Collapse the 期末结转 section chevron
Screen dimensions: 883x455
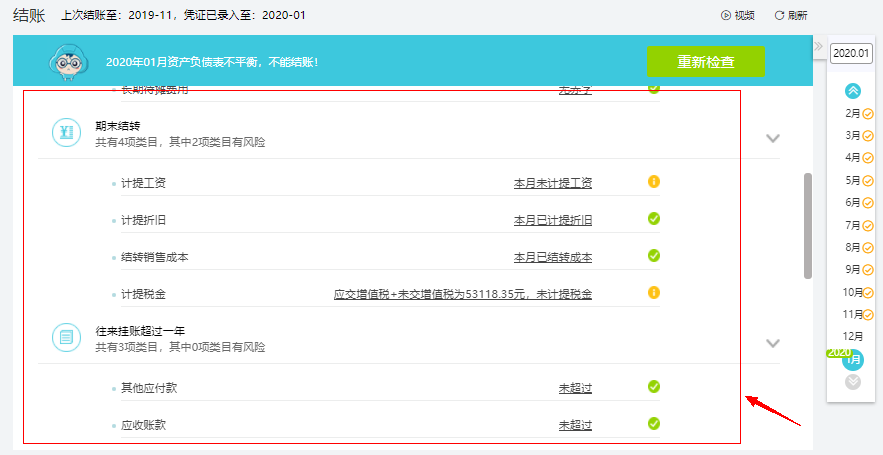(x=772, y=138)
